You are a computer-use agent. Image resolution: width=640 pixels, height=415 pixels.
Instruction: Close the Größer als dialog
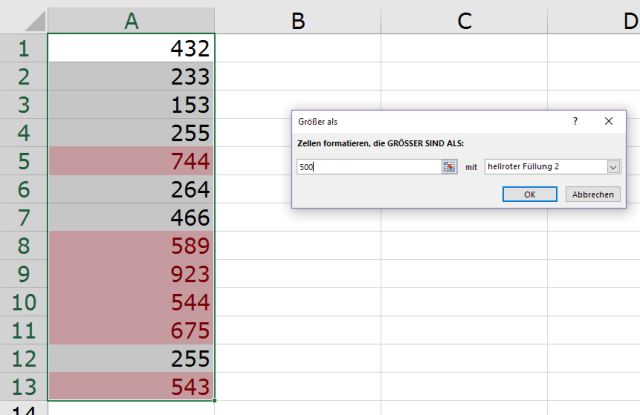(608, 121)
